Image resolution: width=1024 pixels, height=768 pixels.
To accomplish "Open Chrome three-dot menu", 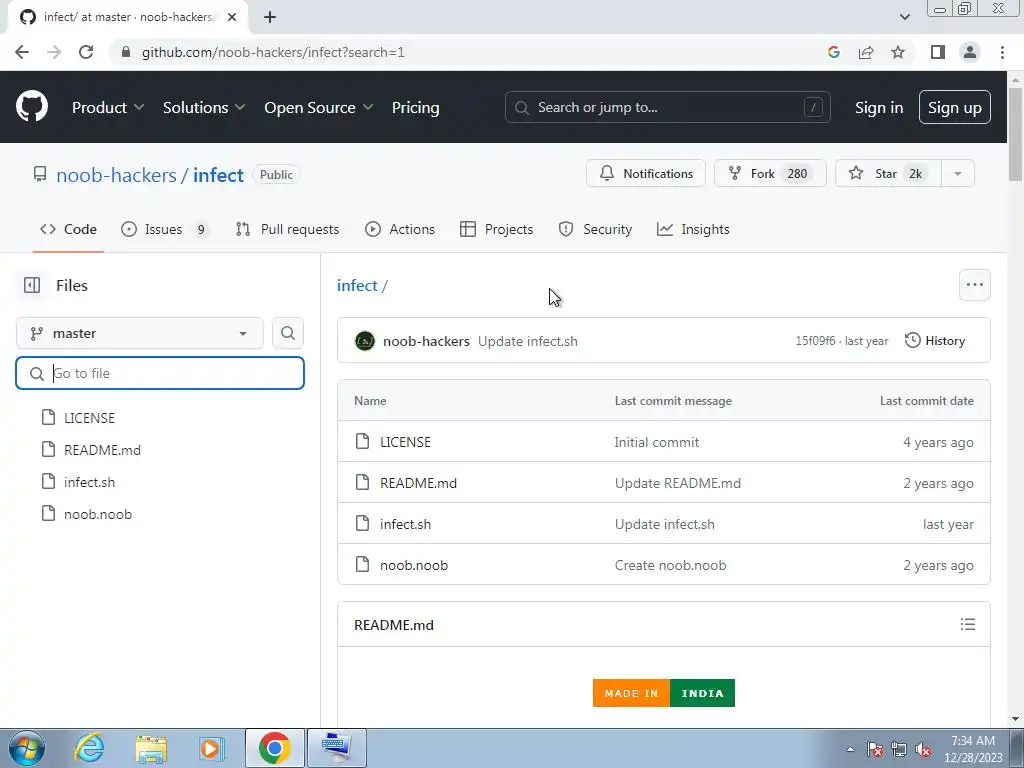I will 1002,52.
